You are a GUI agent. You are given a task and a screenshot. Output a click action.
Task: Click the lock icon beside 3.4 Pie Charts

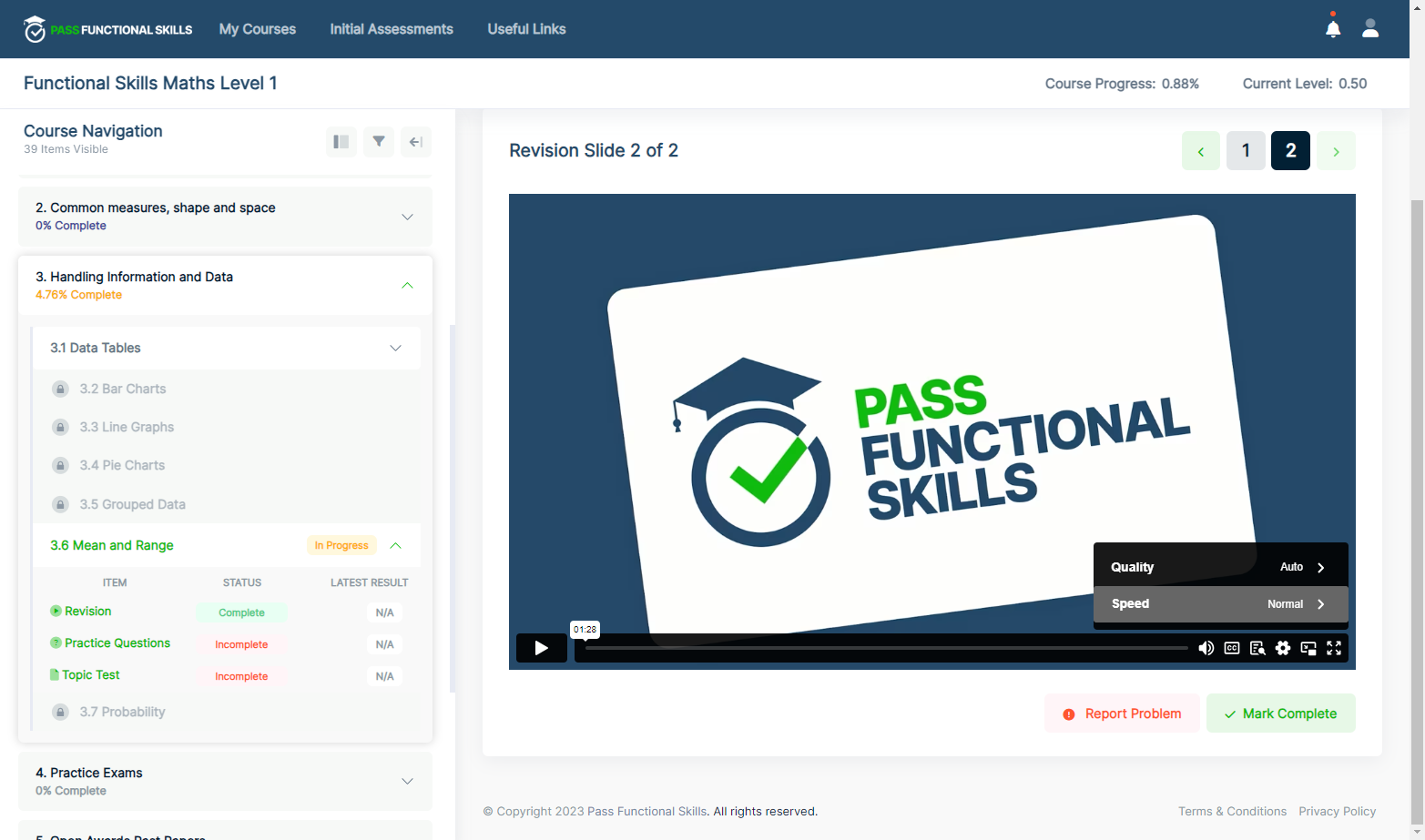(61, 465)
